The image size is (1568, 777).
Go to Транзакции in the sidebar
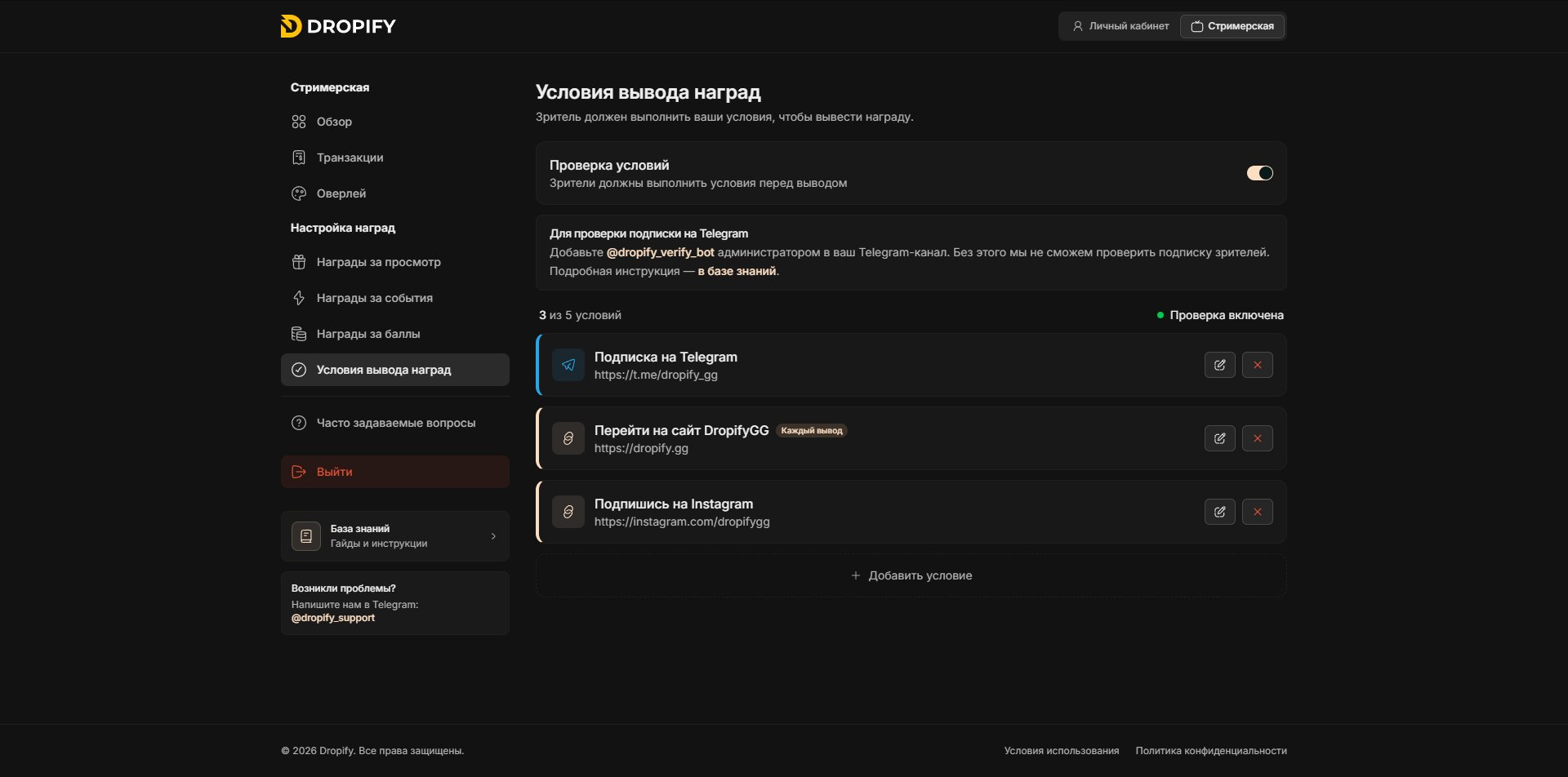(x=395, y=158)
